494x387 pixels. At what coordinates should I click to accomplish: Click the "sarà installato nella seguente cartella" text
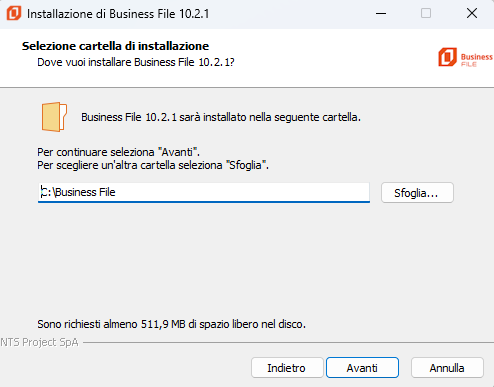[270, 117]
